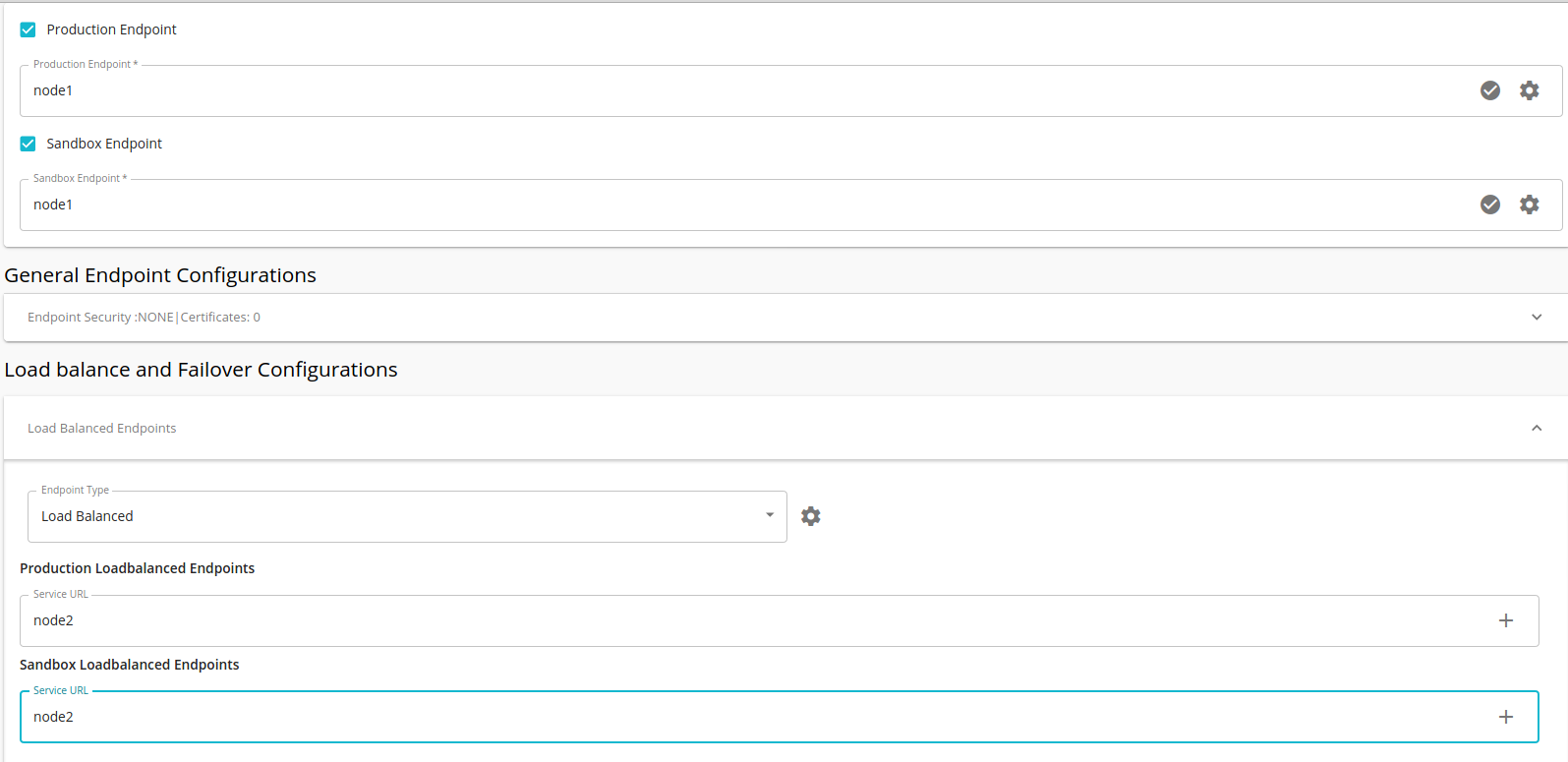Collapse the Load Balanced Endpoints panel chevron
Image resolution: width=1568 pixels, height=762 pixels.
[x=1537, y=428]
